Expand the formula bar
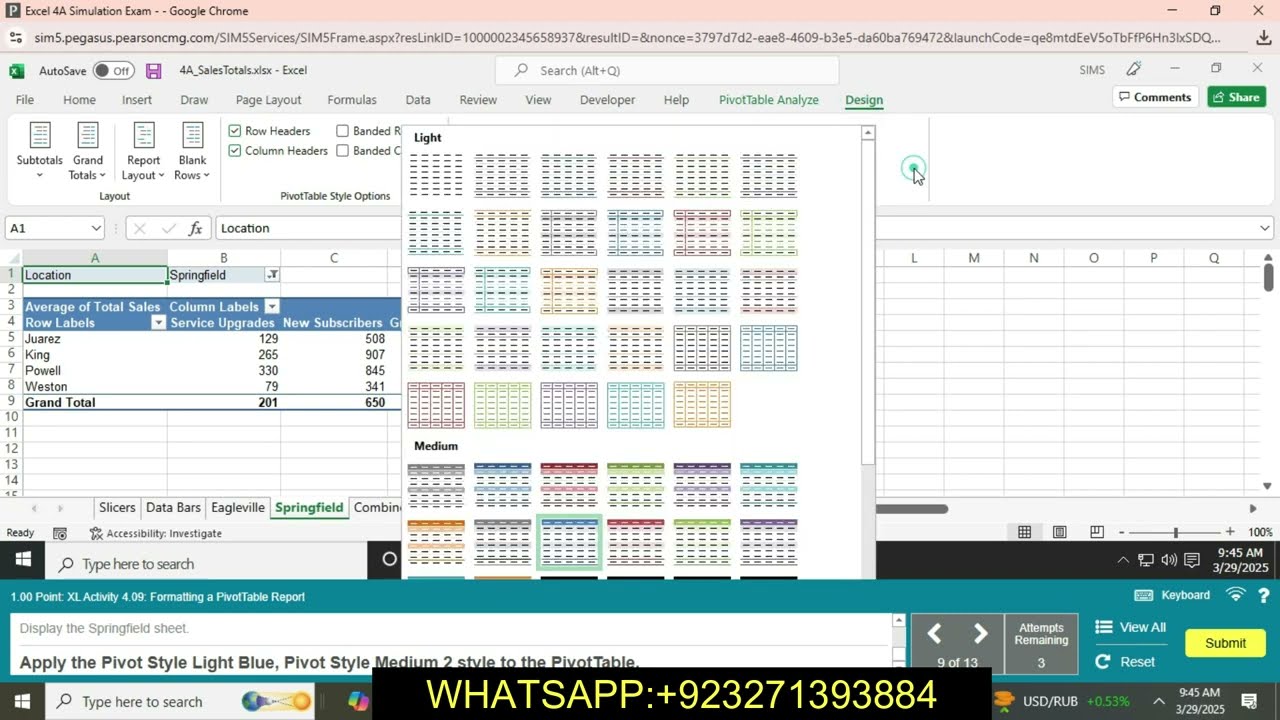This screenshot has height=720, width=1280. pyautogui.click(x=1265, y=229)
